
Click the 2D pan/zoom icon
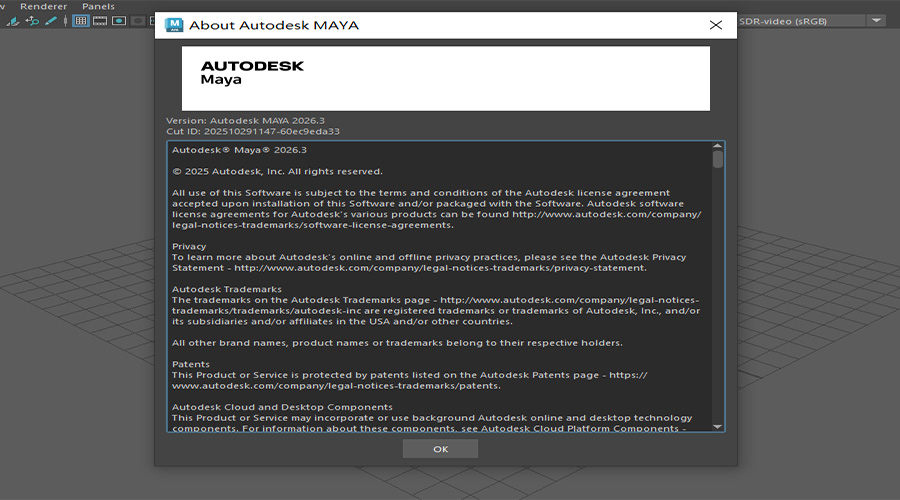coord(32,20)
